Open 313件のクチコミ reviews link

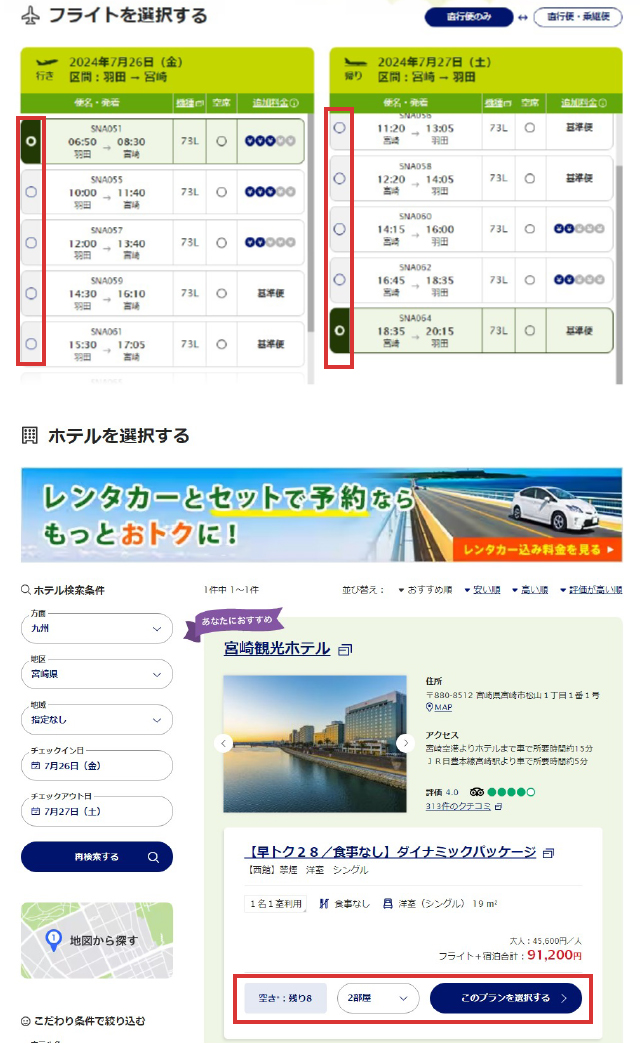458,806
